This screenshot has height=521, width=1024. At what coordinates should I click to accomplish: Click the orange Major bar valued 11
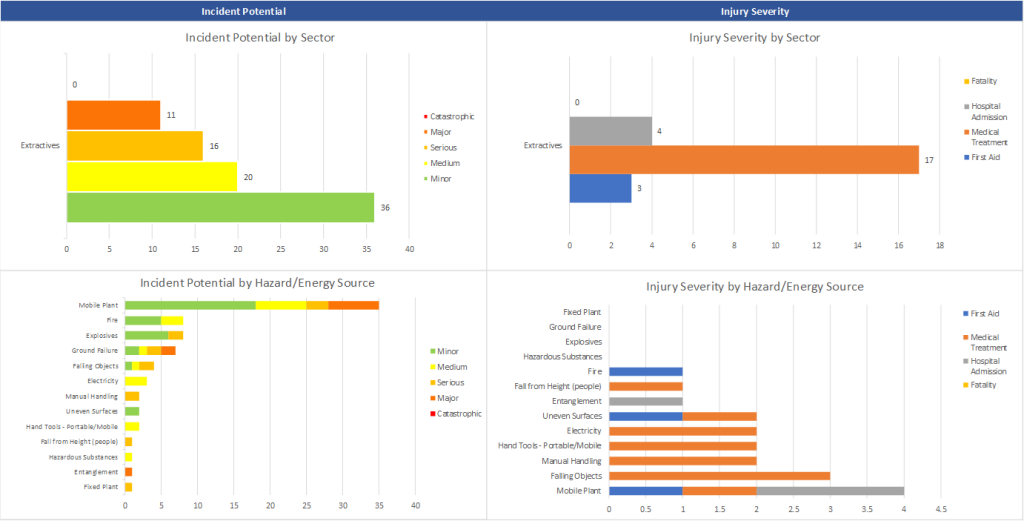coord(113,115)
